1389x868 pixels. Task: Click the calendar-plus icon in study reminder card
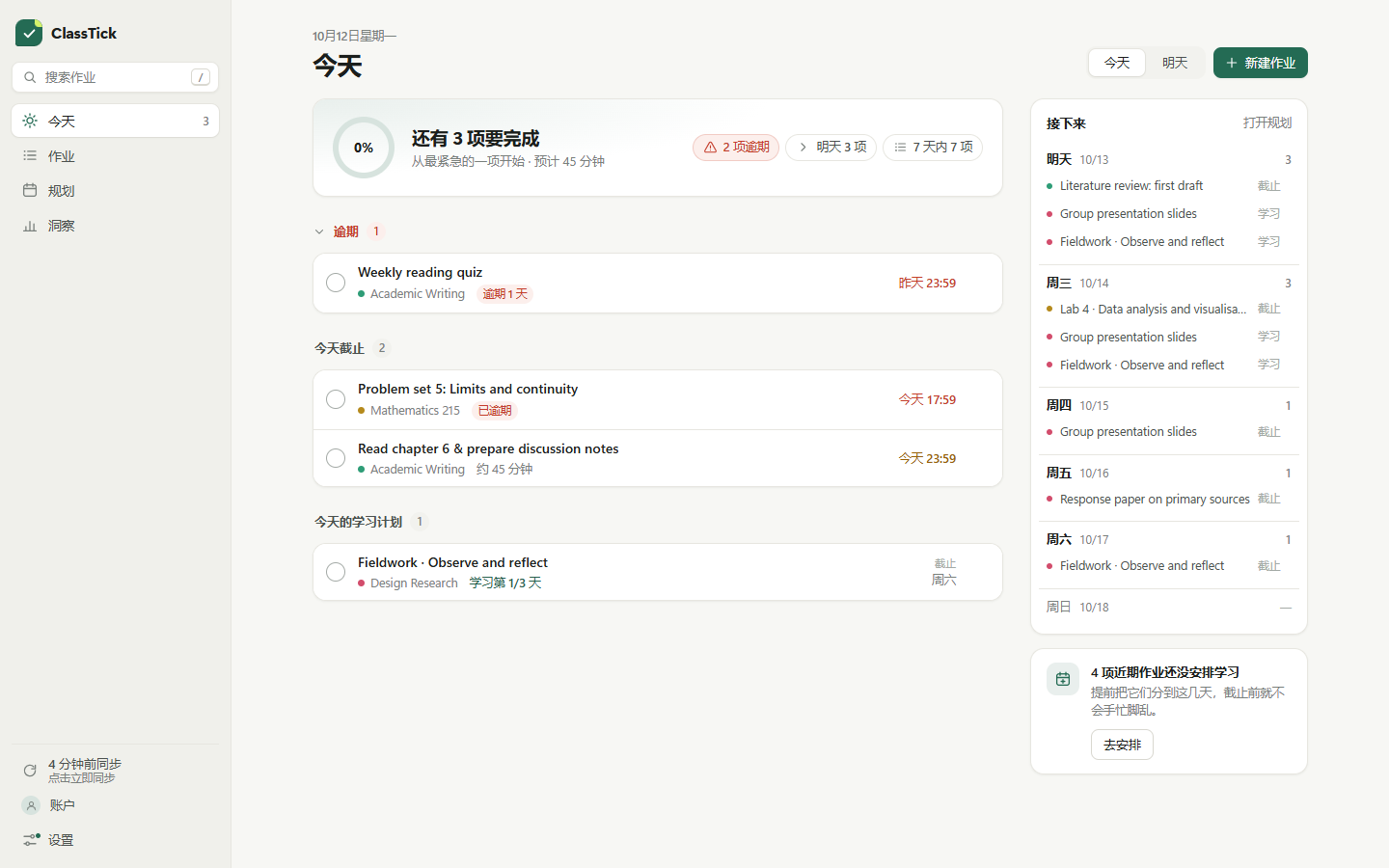[1063, 679]
